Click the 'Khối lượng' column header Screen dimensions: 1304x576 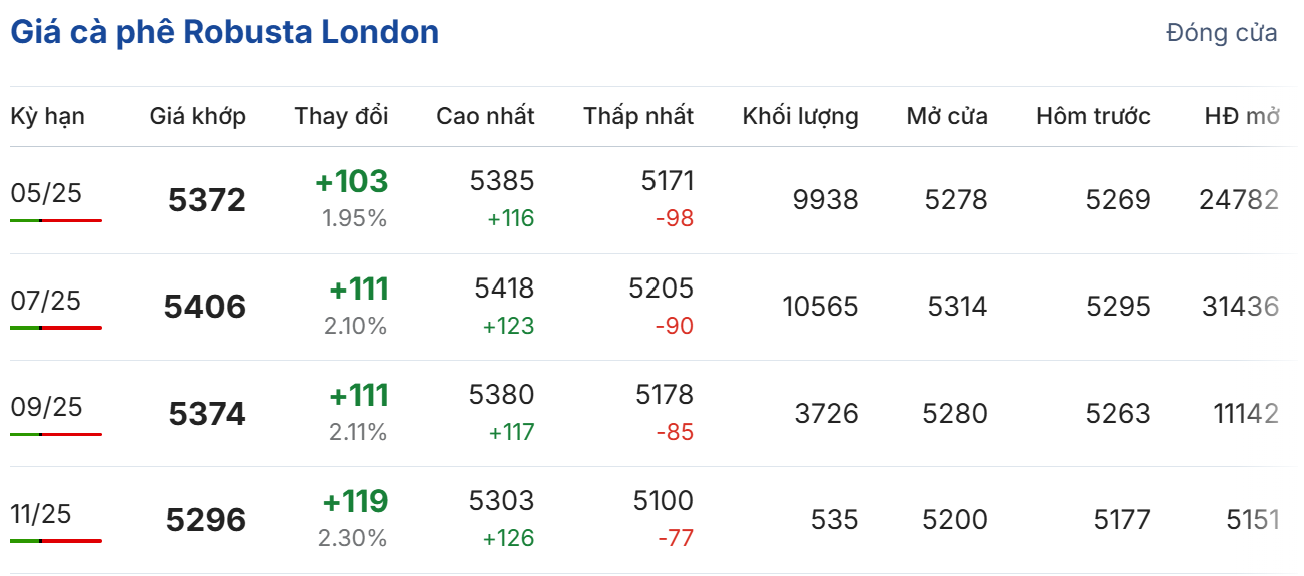click(x=800, y=116)
